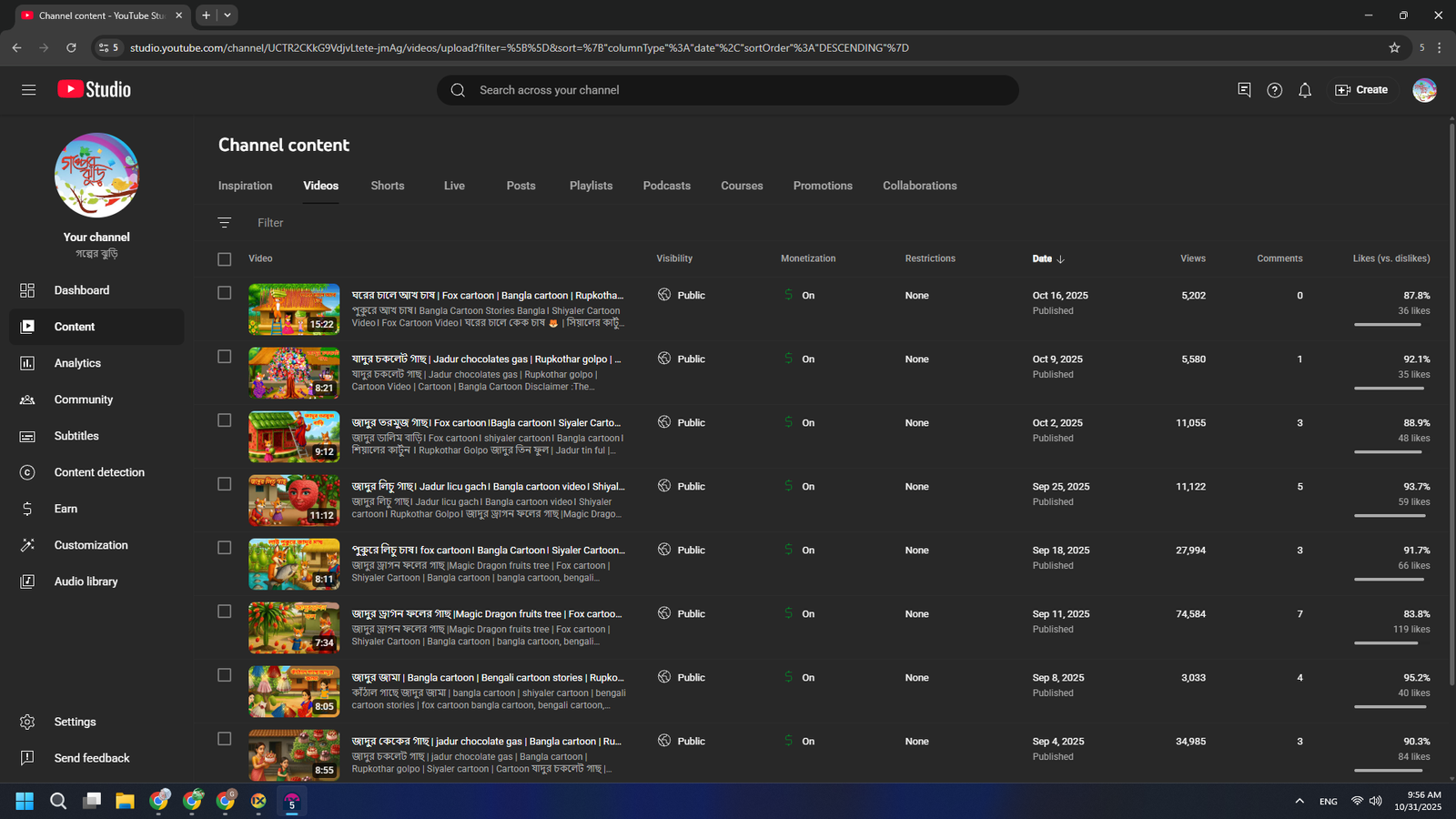
Task: Click the notifications bell icon
Action: [x=1305, y=90]
